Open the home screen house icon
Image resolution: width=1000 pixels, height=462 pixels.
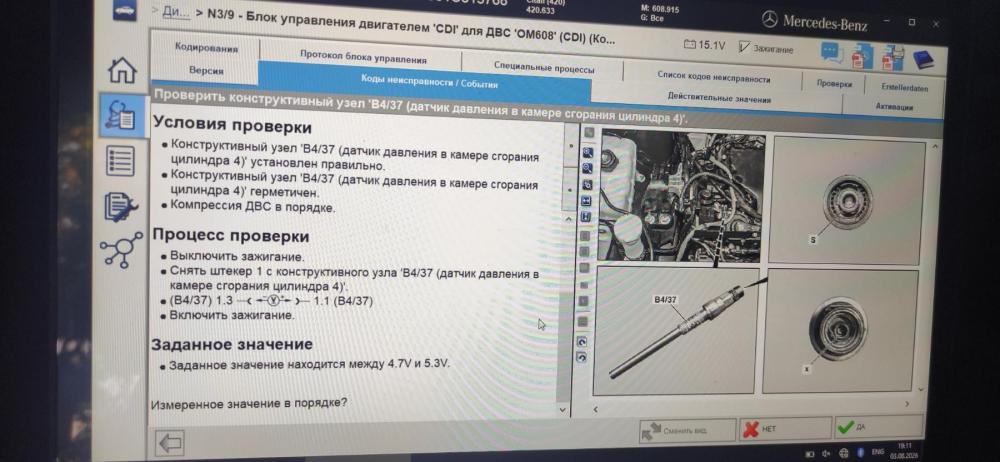click(x=122, y=71)
